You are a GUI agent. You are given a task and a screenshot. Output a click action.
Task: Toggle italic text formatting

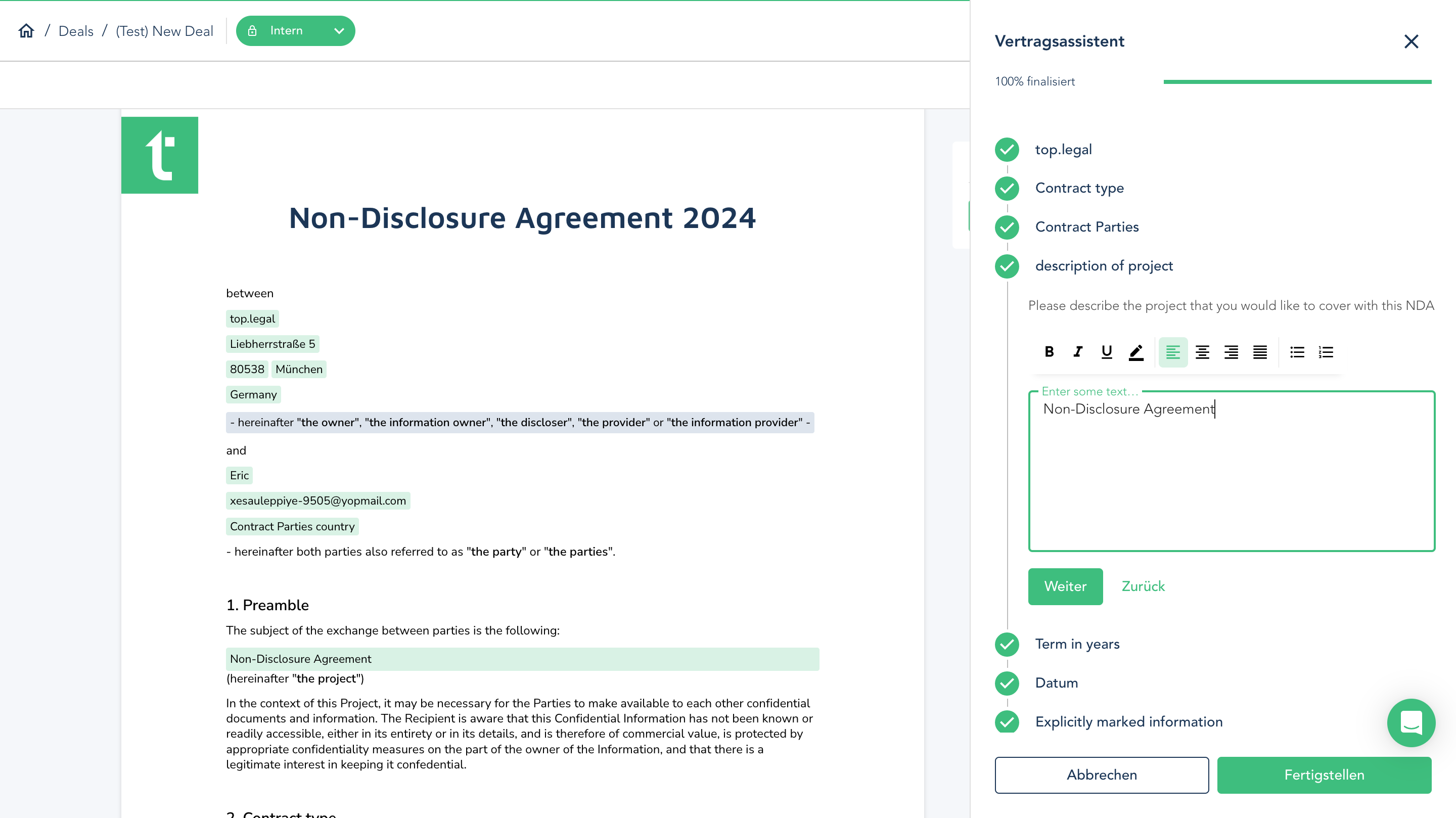(x=1078, y=352)
